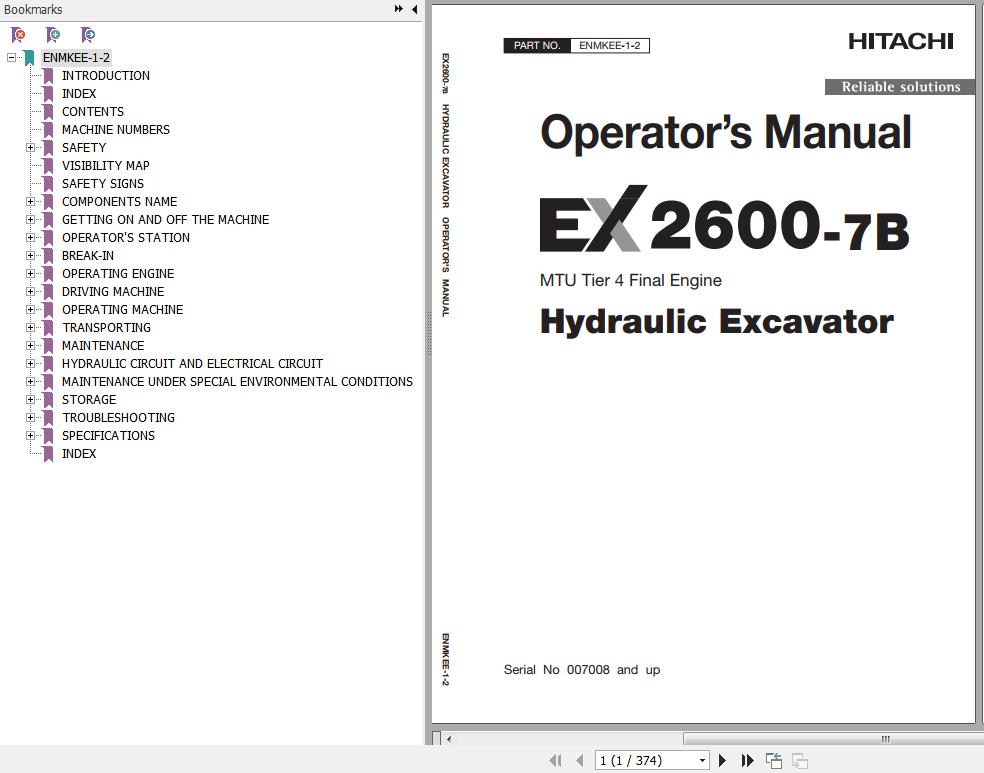984x773 pixels.
Task: Open the CONTENTS bookmark
Action: pyautogui.click(x=93, y=112)
